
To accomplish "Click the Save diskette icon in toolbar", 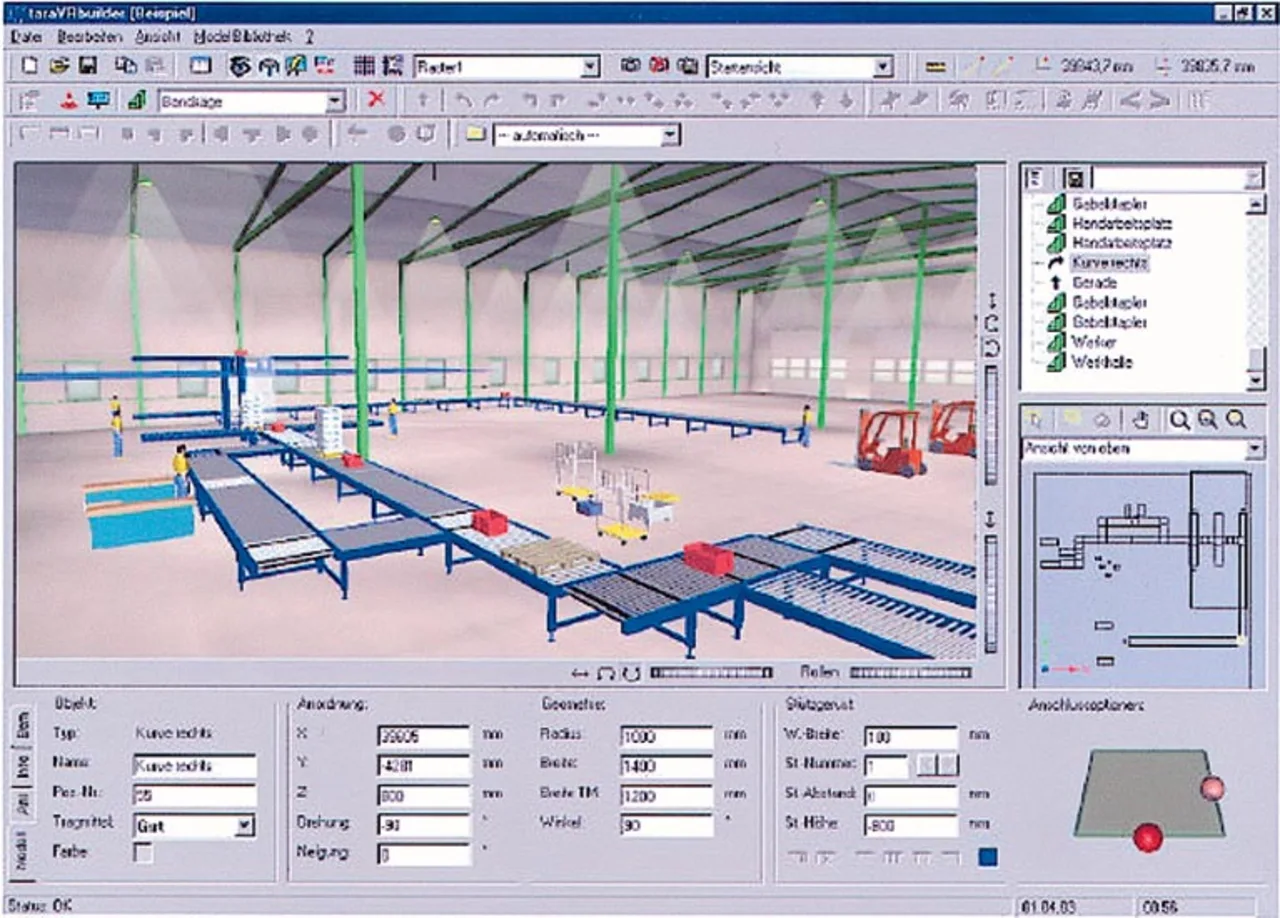I will [x=88, y=67].
